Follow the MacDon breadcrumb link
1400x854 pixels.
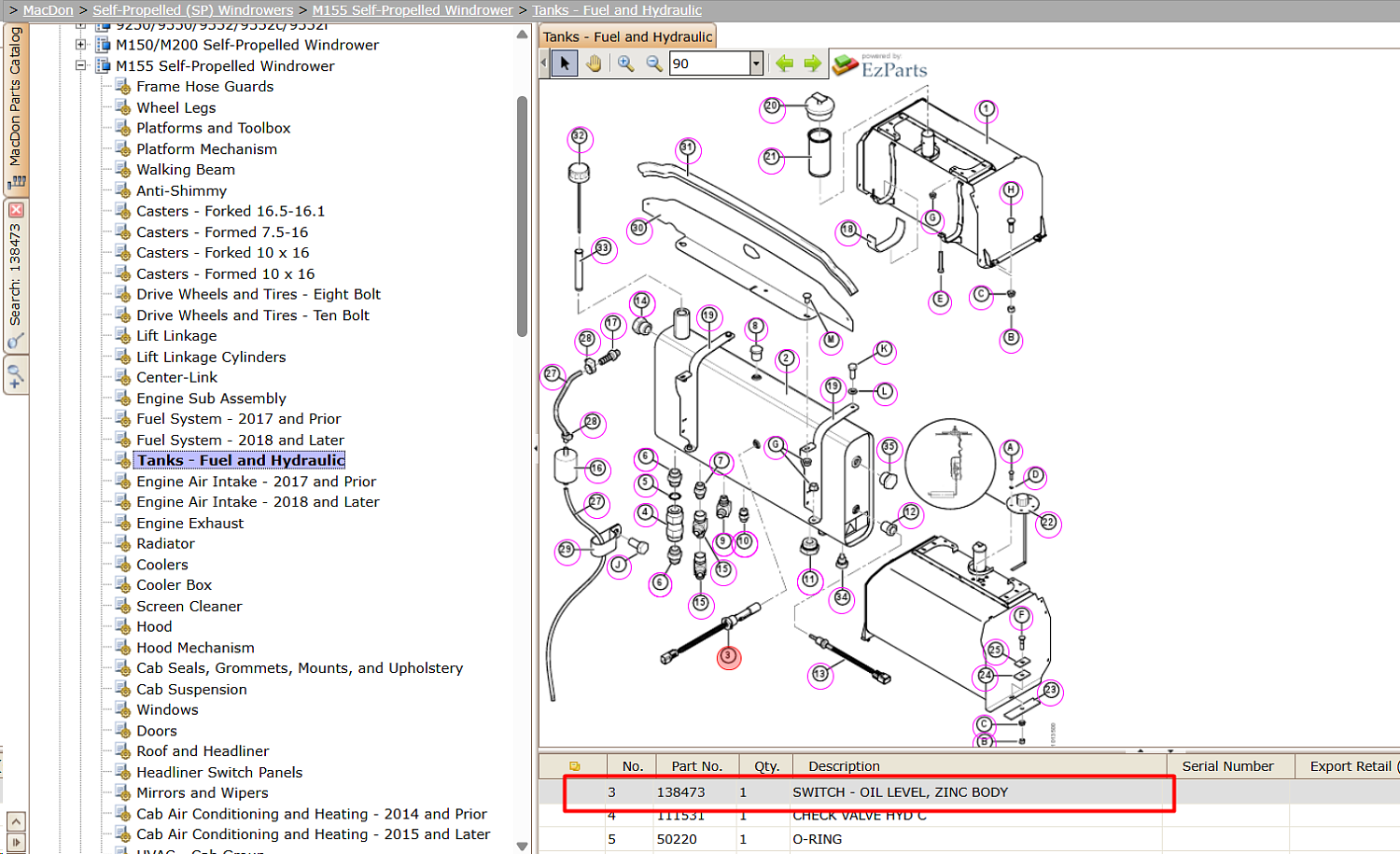pos(49,10)
